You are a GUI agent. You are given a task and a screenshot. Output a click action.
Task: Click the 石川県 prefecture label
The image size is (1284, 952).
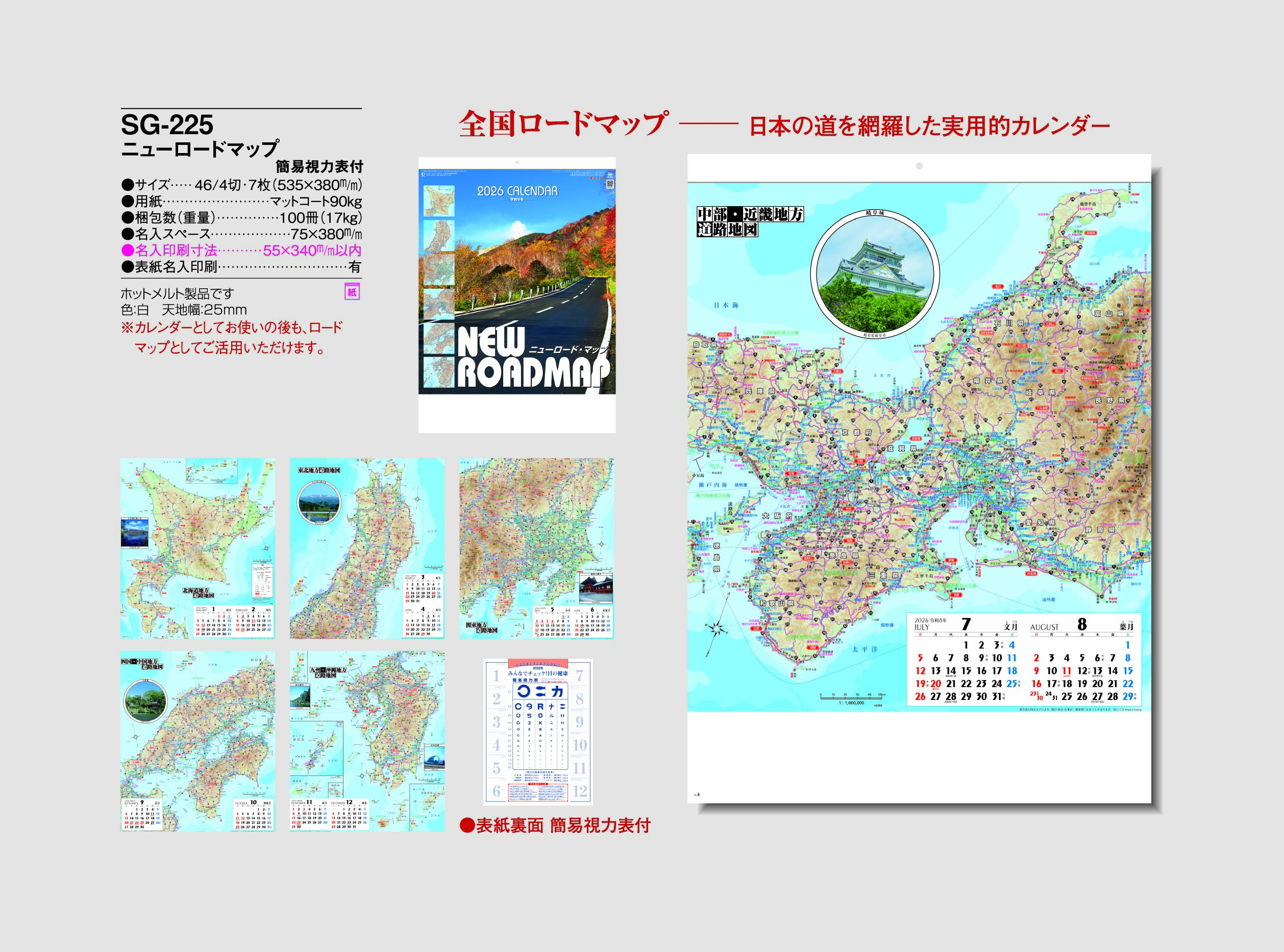pyautogui.click(x=1008, y=323)
